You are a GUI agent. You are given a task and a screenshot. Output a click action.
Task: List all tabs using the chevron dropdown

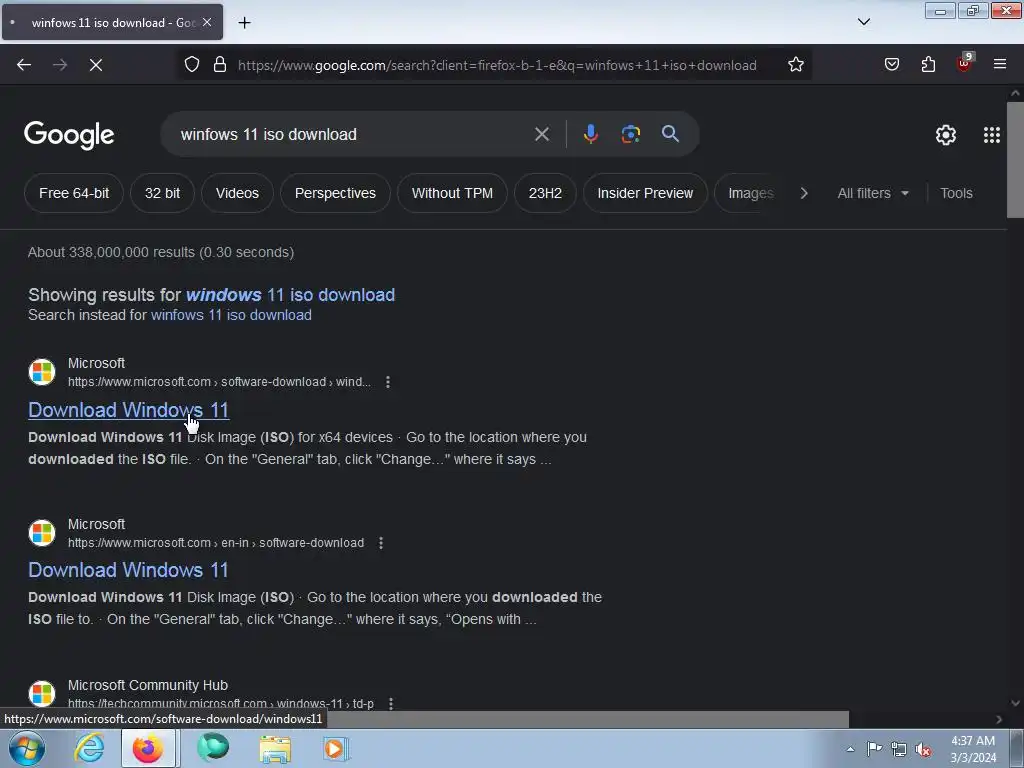click(x=863, y=22)
